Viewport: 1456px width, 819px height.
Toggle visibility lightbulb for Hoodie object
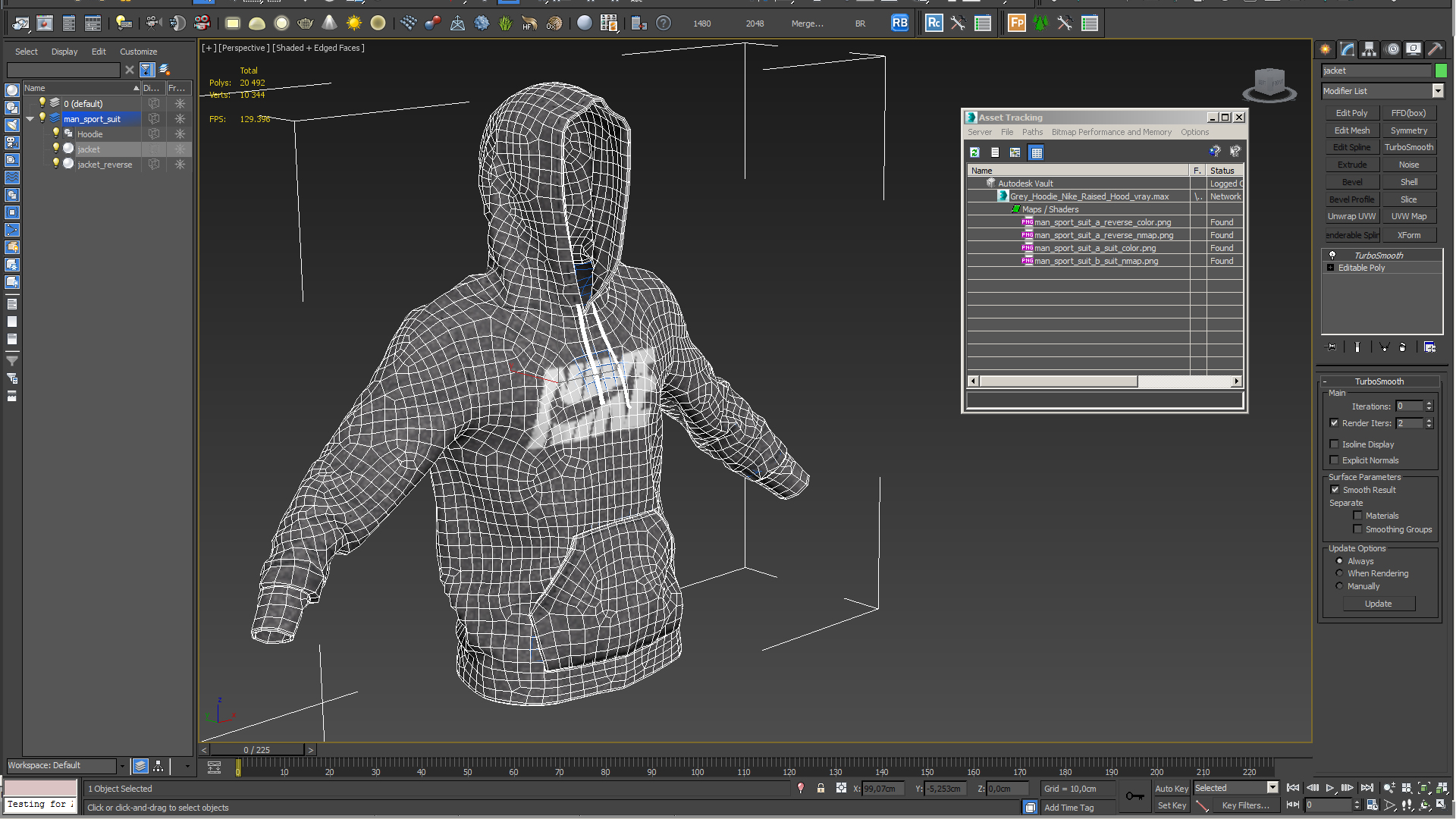click(x=55, y=133)
